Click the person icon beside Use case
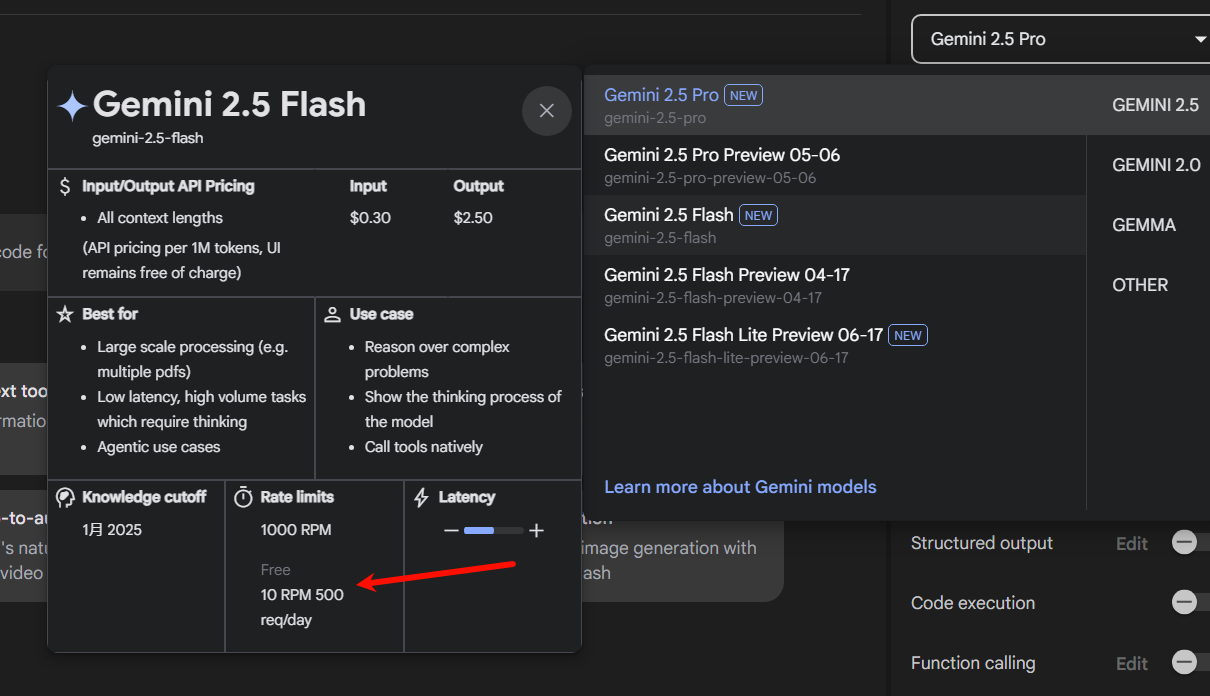 pos(333,314)
